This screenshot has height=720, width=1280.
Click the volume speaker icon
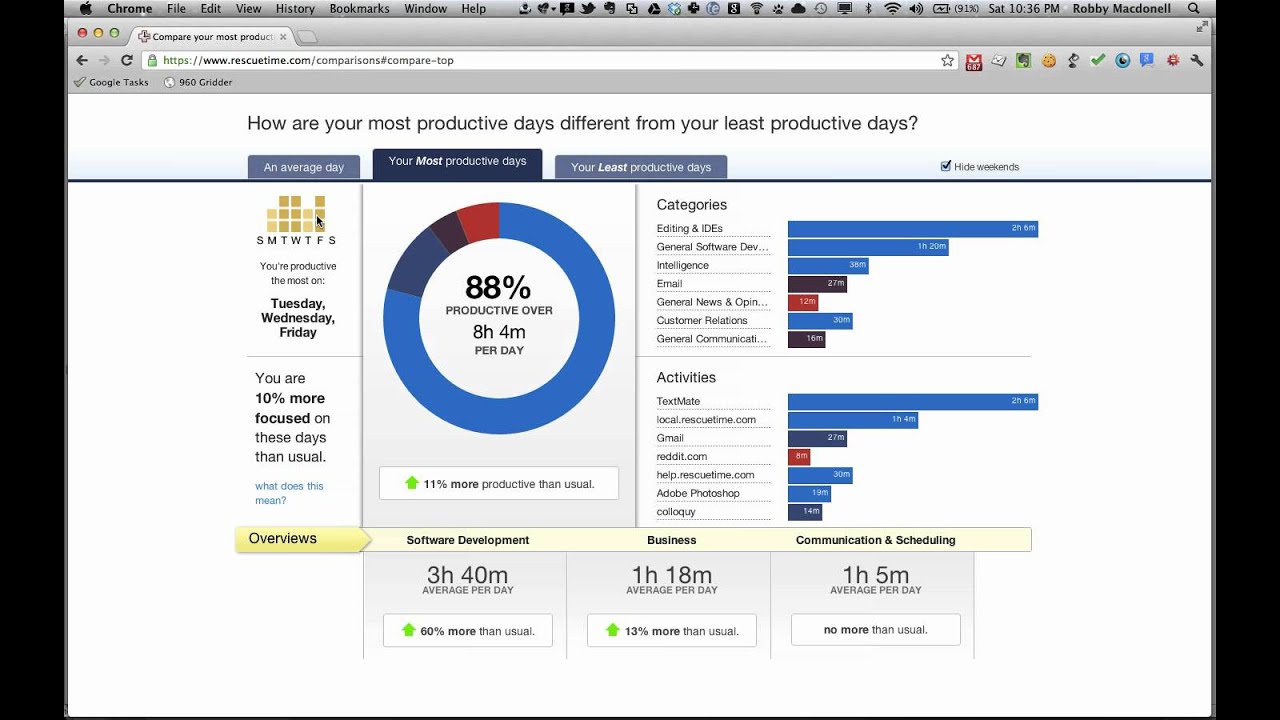[916, 8]
